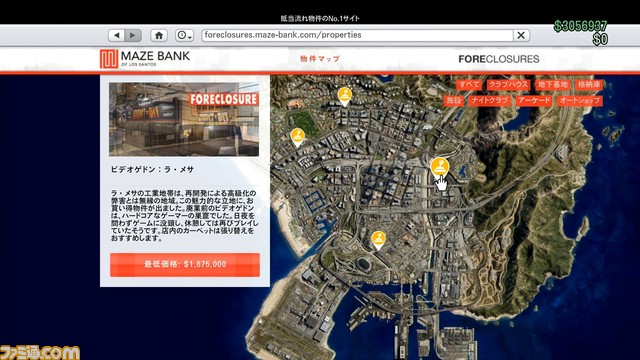The width and height of the screenshot is (640, 360).
Task: Filter map by 格納庫 hangars
Action: click(589, 84)
